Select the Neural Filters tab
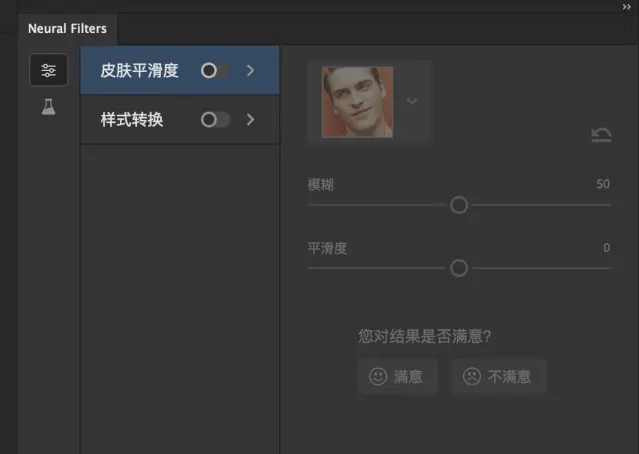Screen dimensions: 639x454 coord(67,29)
